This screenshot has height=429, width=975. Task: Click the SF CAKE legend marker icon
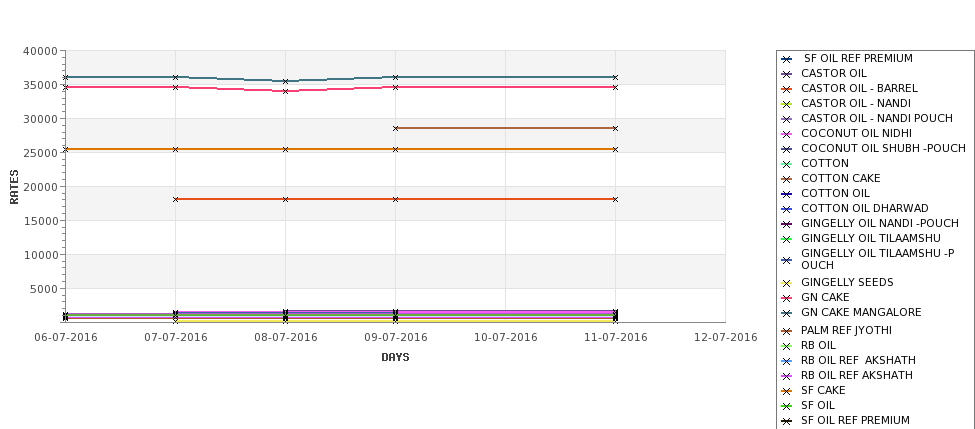[786, 392]
